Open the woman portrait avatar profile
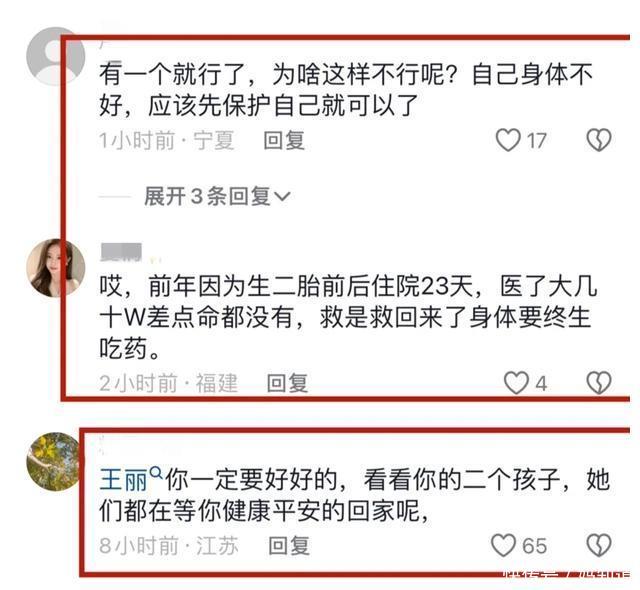This screenshot has width=640, height=590. coord(56,268)
